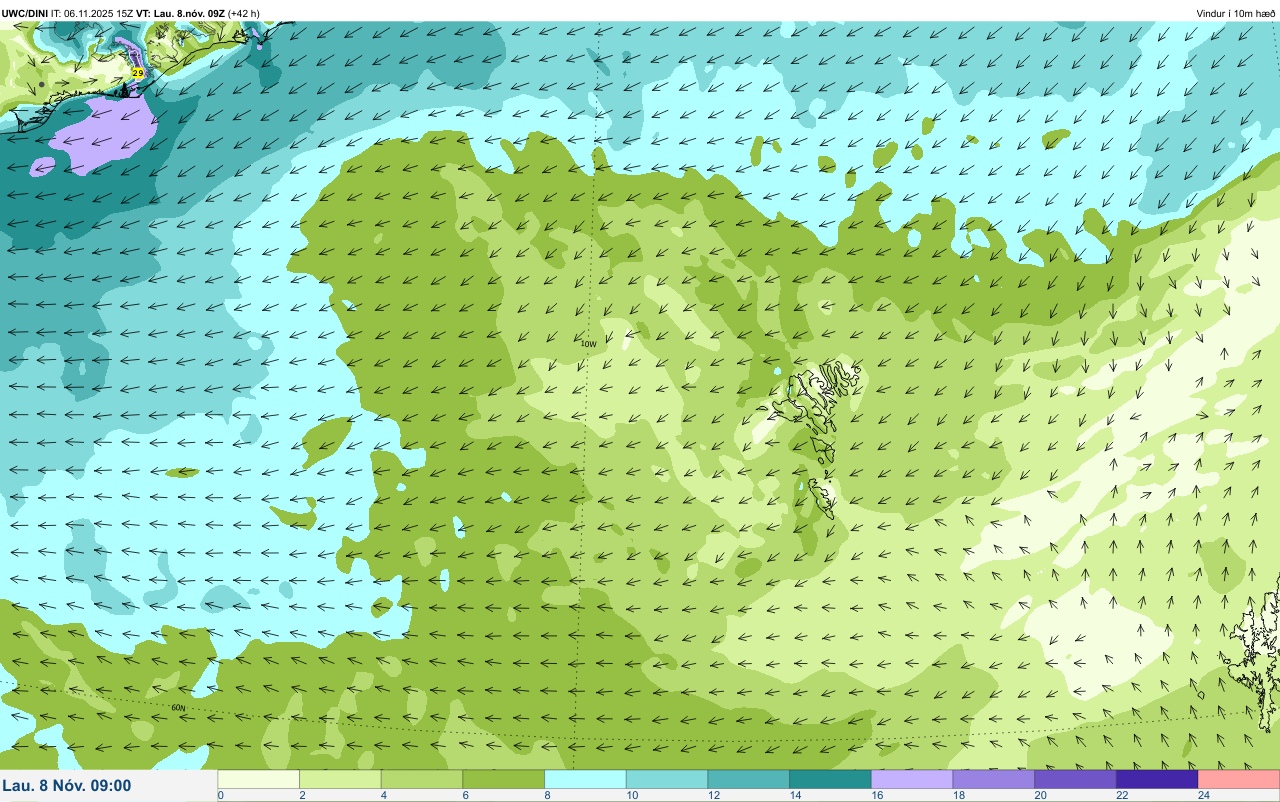The height and width of the screenshot is (802, 1280).
Task: Click the pink 24+ legend swatch
Action: (1239, 779)
